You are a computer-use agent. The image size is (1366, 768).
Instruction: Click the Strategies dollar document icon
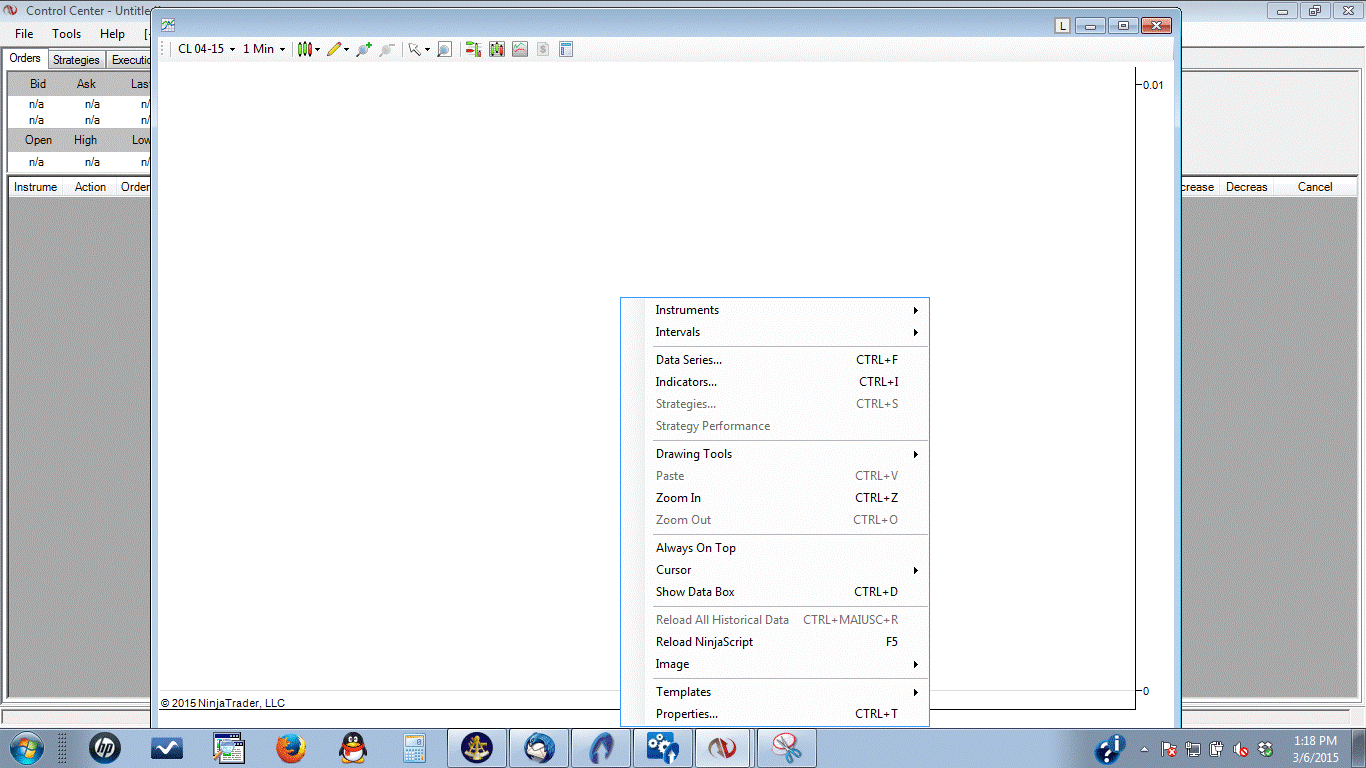coord(543,49)
